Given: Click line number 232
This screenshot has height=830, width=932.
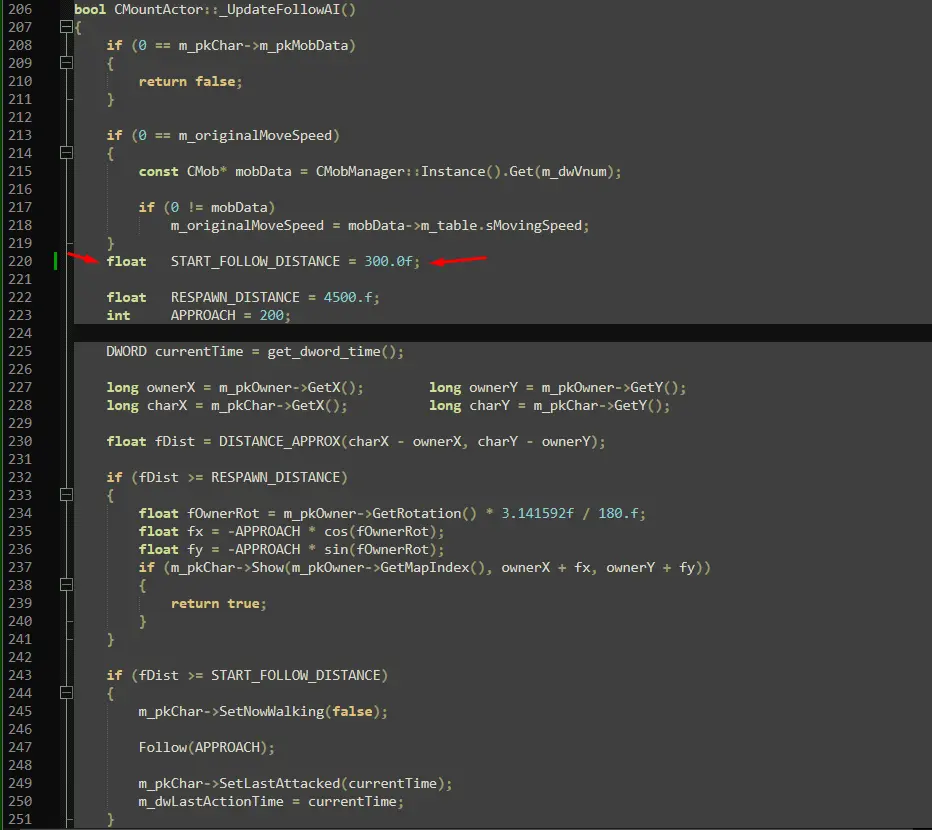Looking at the screenshot, I should pos(20,477).
